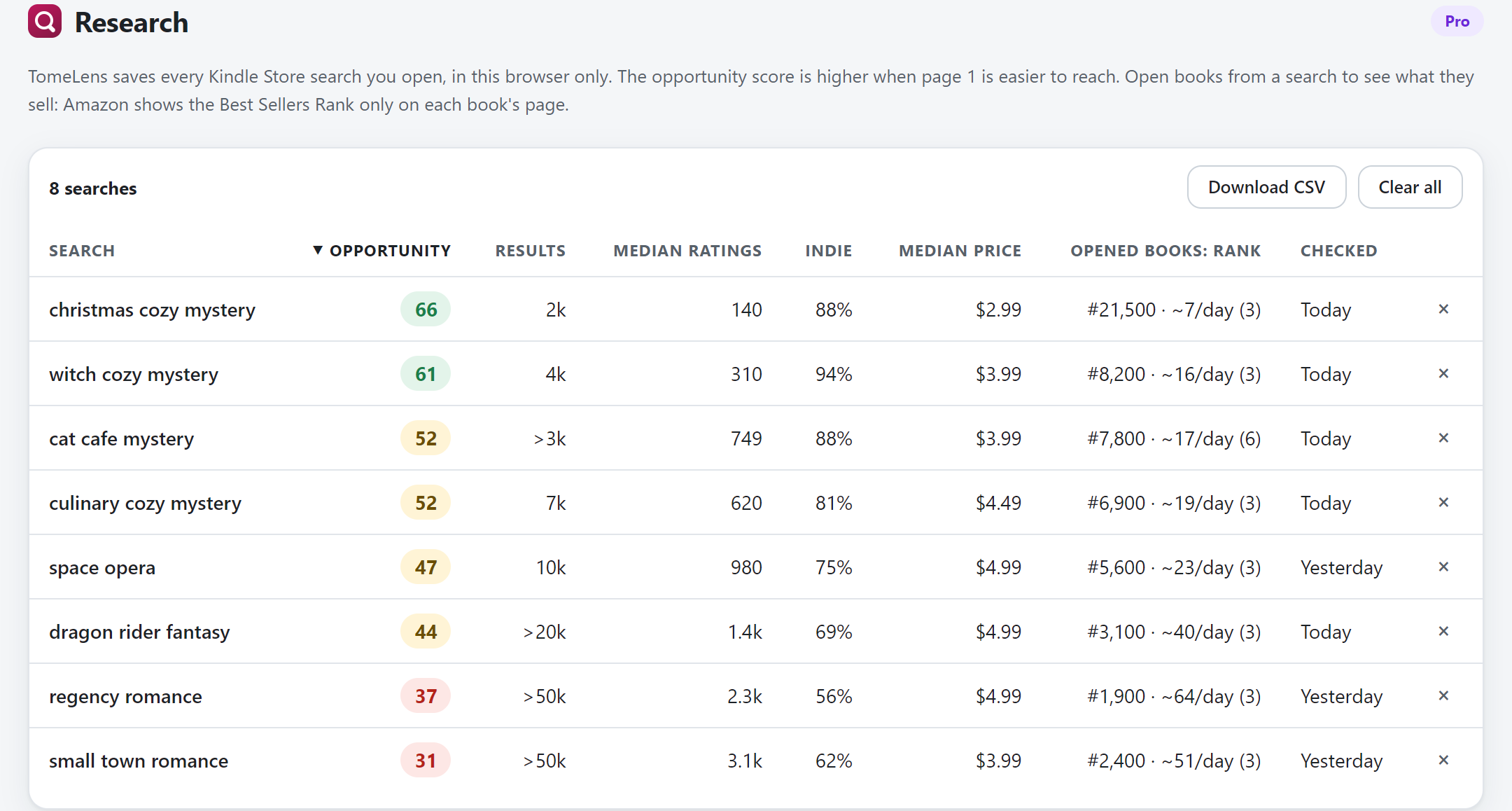Screen dimensions: 1512x811
Task: Click the green 66 opportunity score badge
Action: [426, 310]
